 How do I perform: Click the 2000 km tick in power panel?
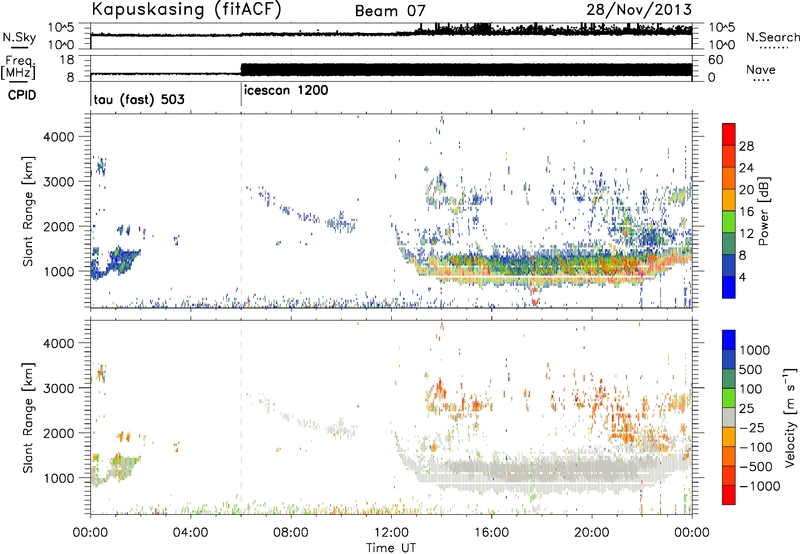point(58,226)
